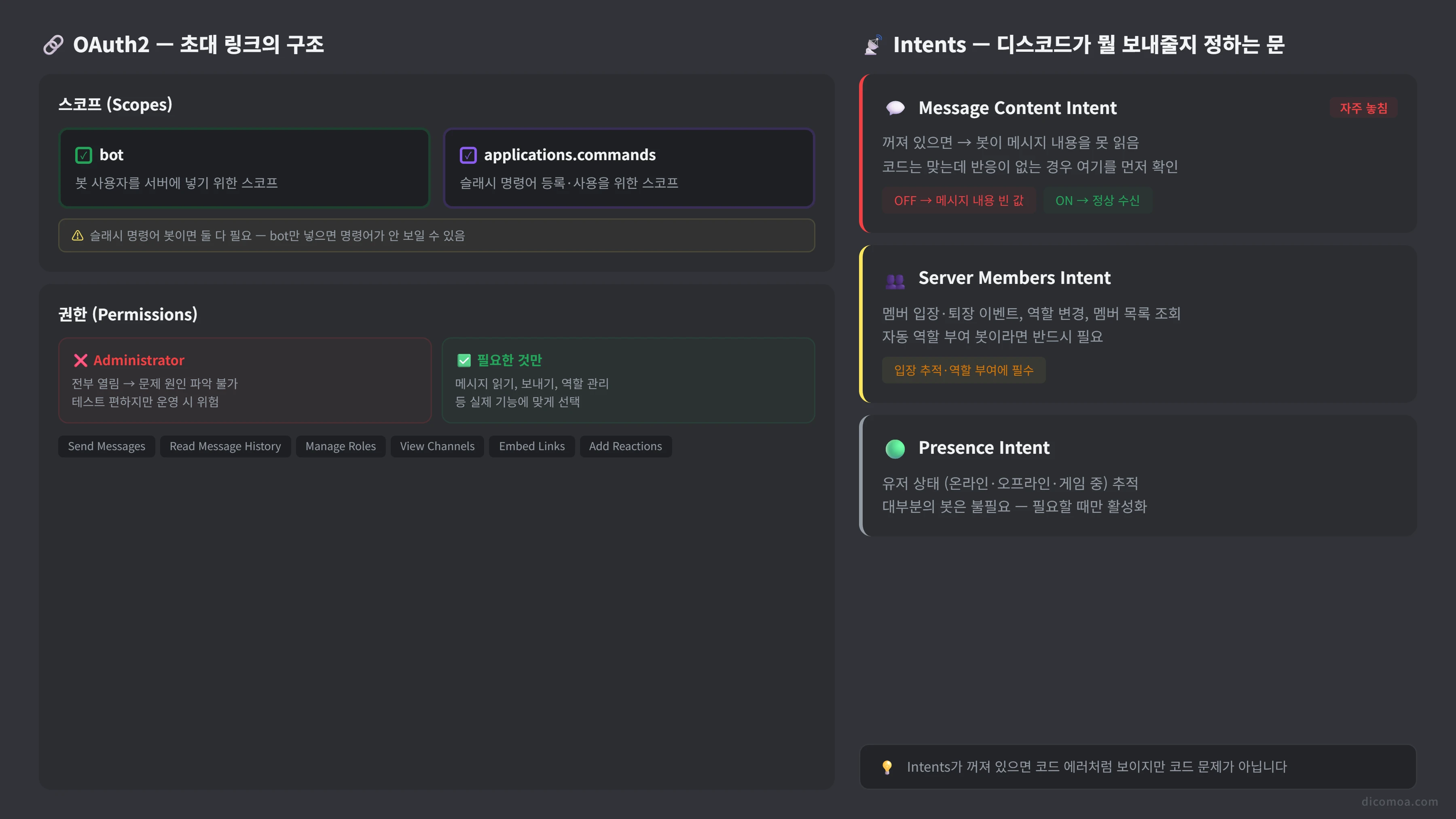Click the OFF → 메시지 내용 빈 값 tag
The image size is (1456, 819).
point(959,201)
